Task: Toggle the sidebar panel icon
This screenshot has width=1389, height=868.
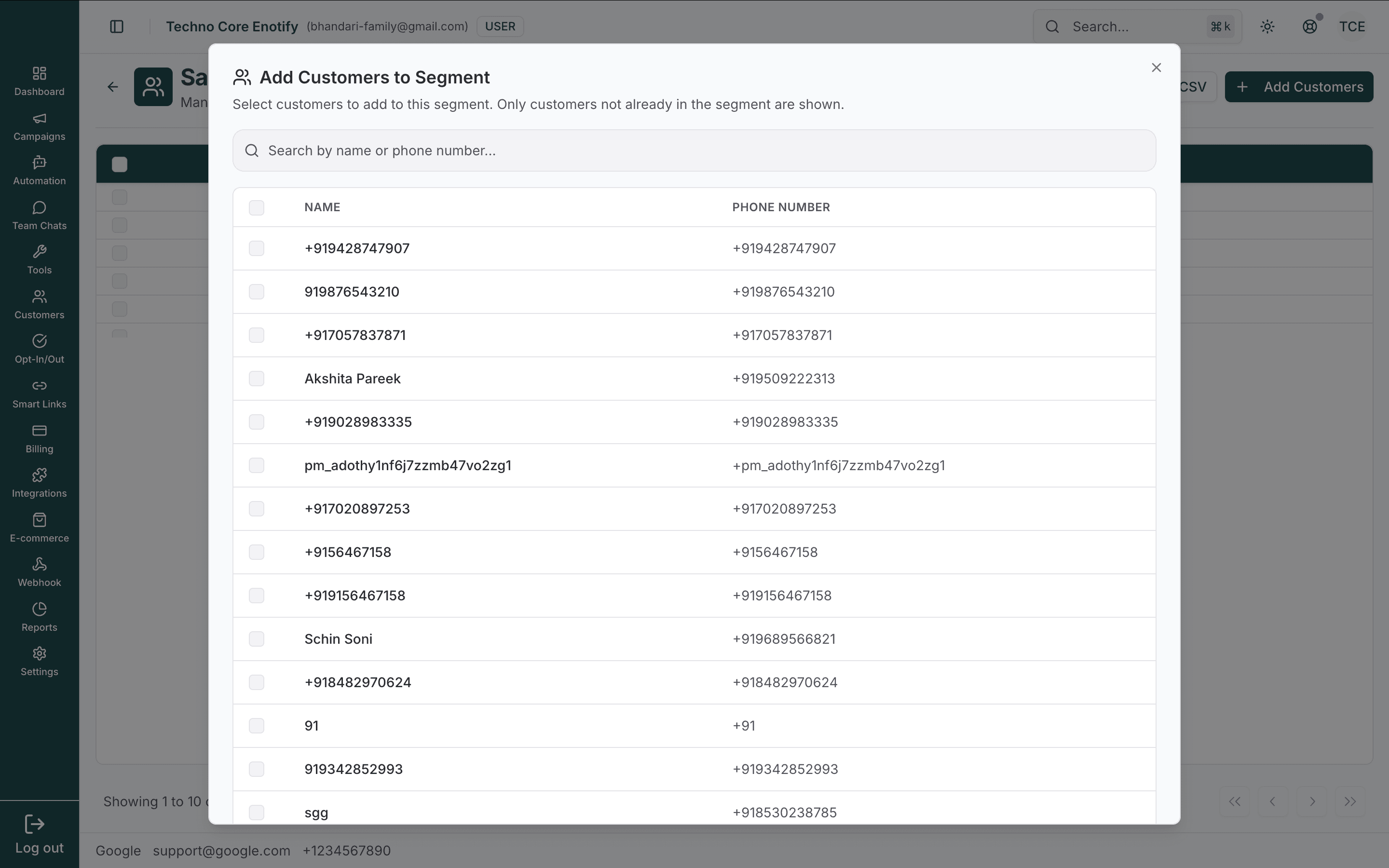Action: tap(117, 27)
